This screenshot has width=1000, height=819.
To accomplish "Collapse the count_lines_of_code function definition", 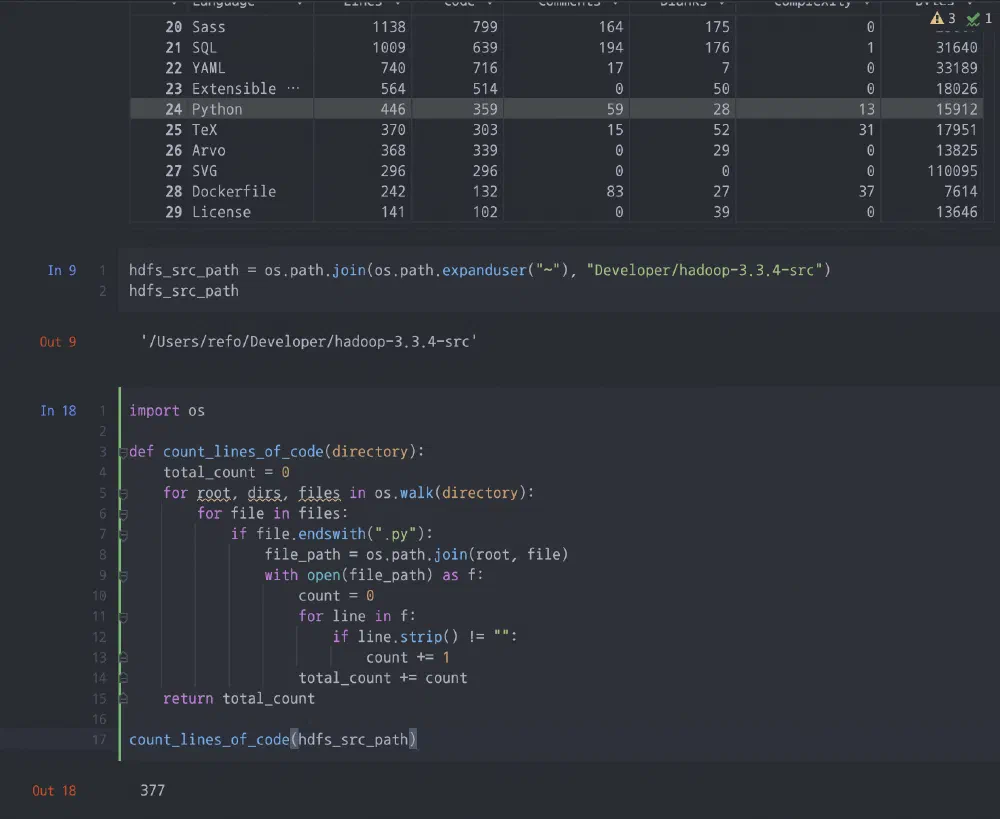I will [123, 452].
